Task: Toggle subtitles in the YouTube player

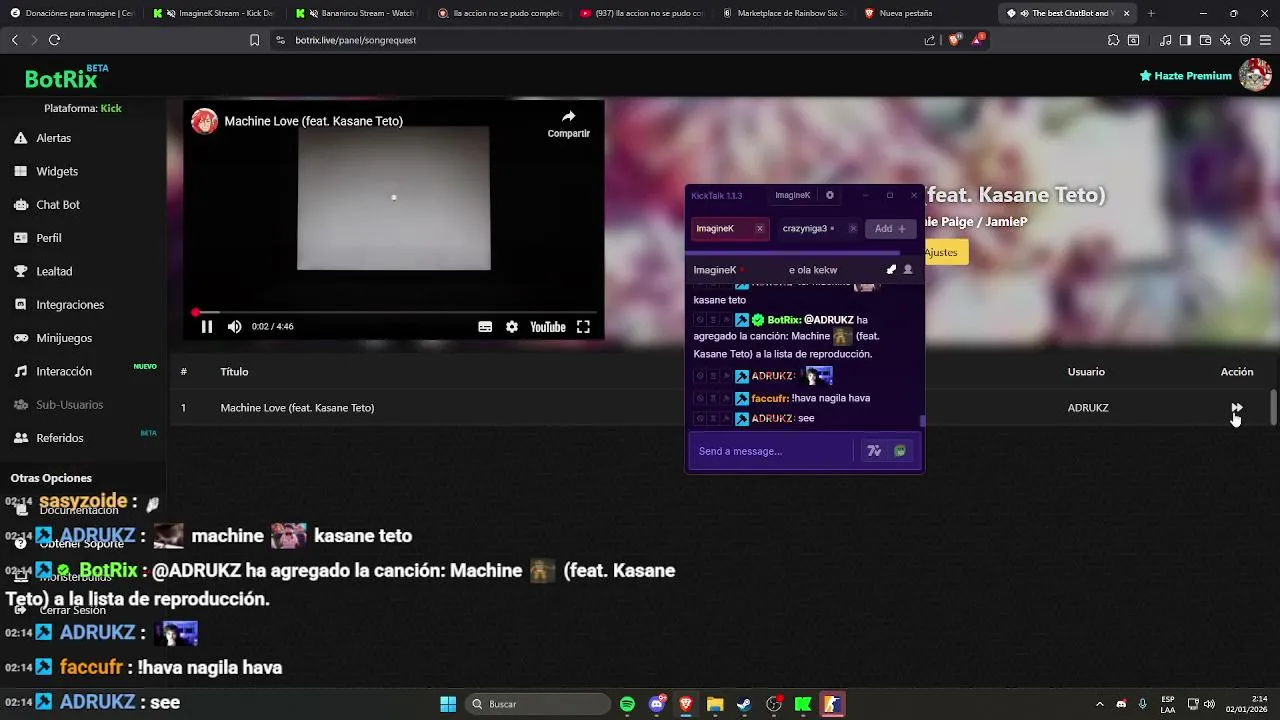Action: tap(485, 327)
